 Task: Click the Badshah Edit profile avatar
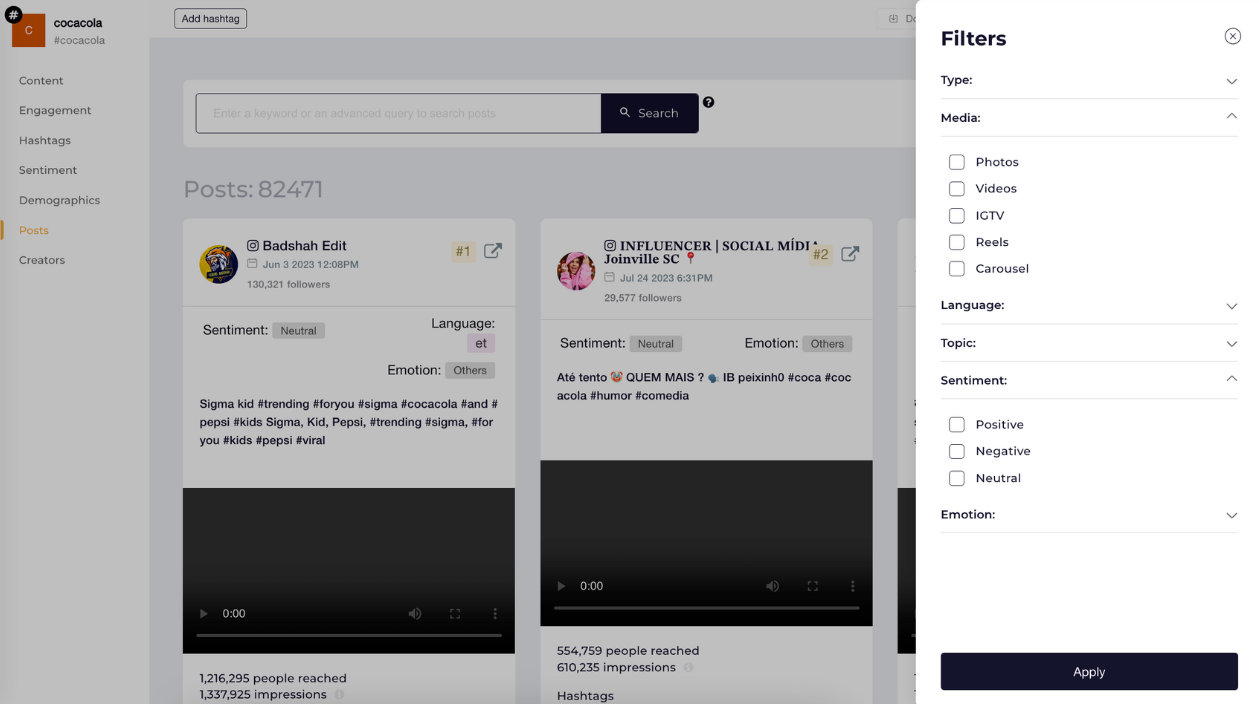coord(219,264)
